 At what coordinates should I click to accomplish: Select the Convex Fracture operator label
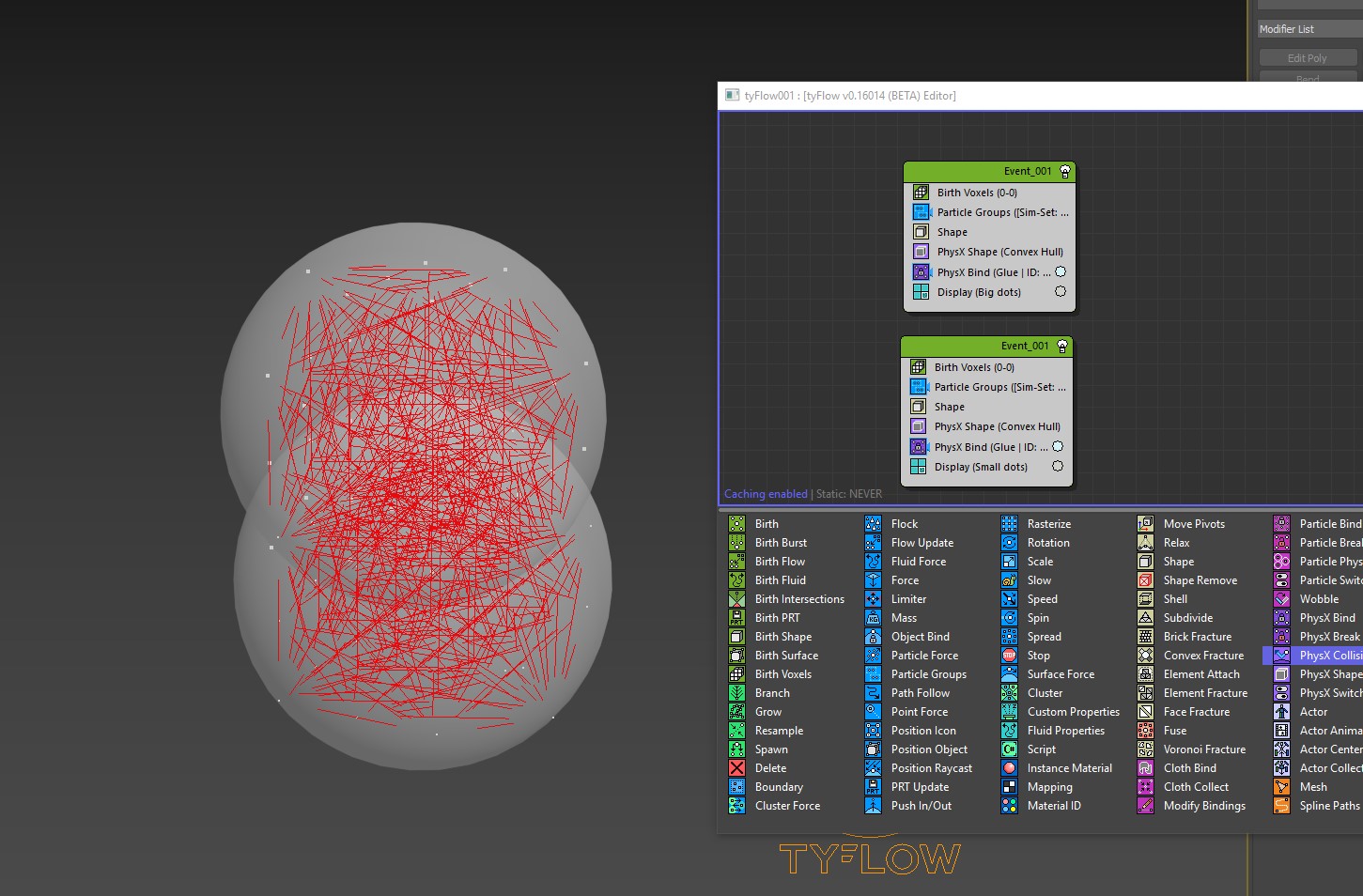[1203, 656]
